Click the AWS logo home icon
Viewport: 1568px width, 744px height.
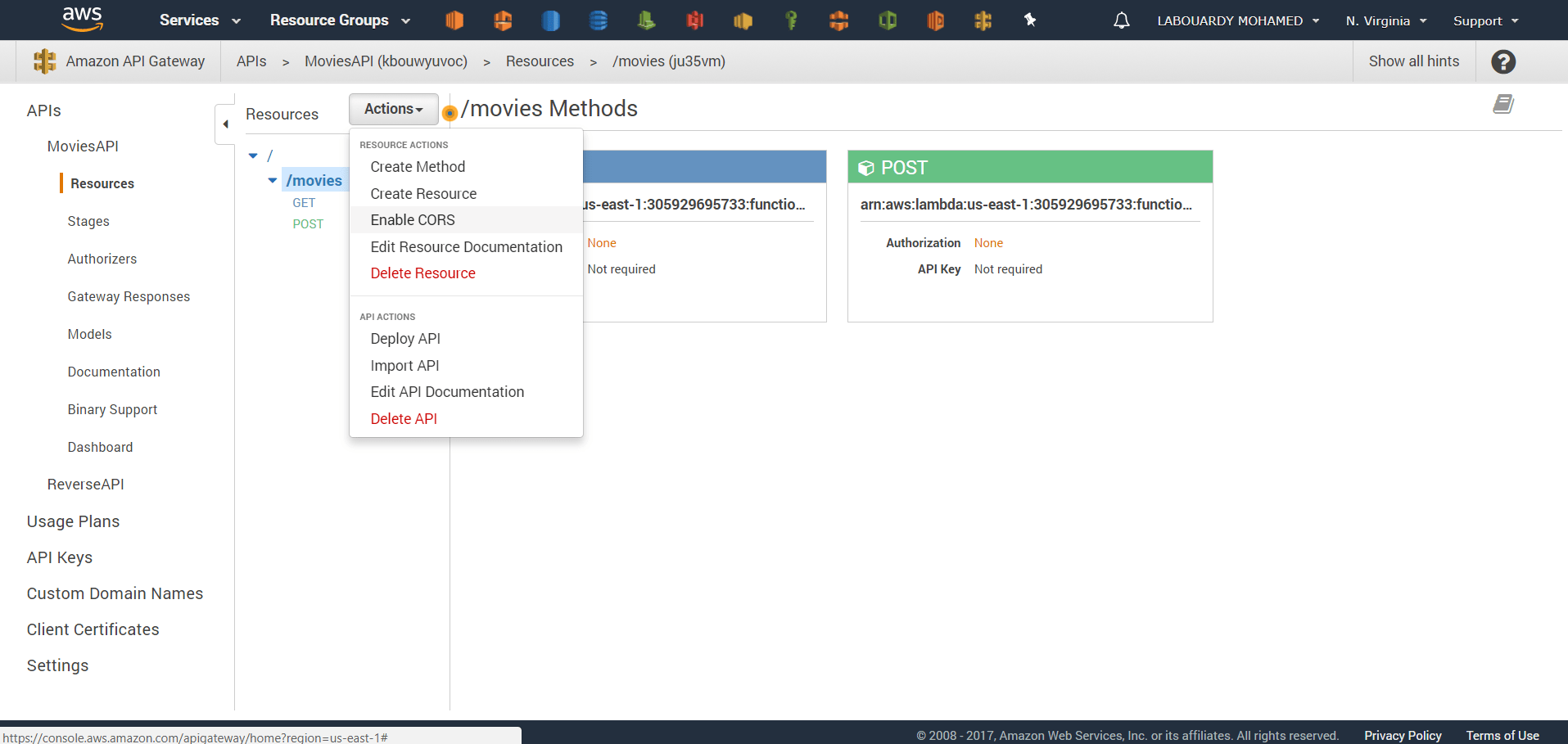[x=82, y=19]
